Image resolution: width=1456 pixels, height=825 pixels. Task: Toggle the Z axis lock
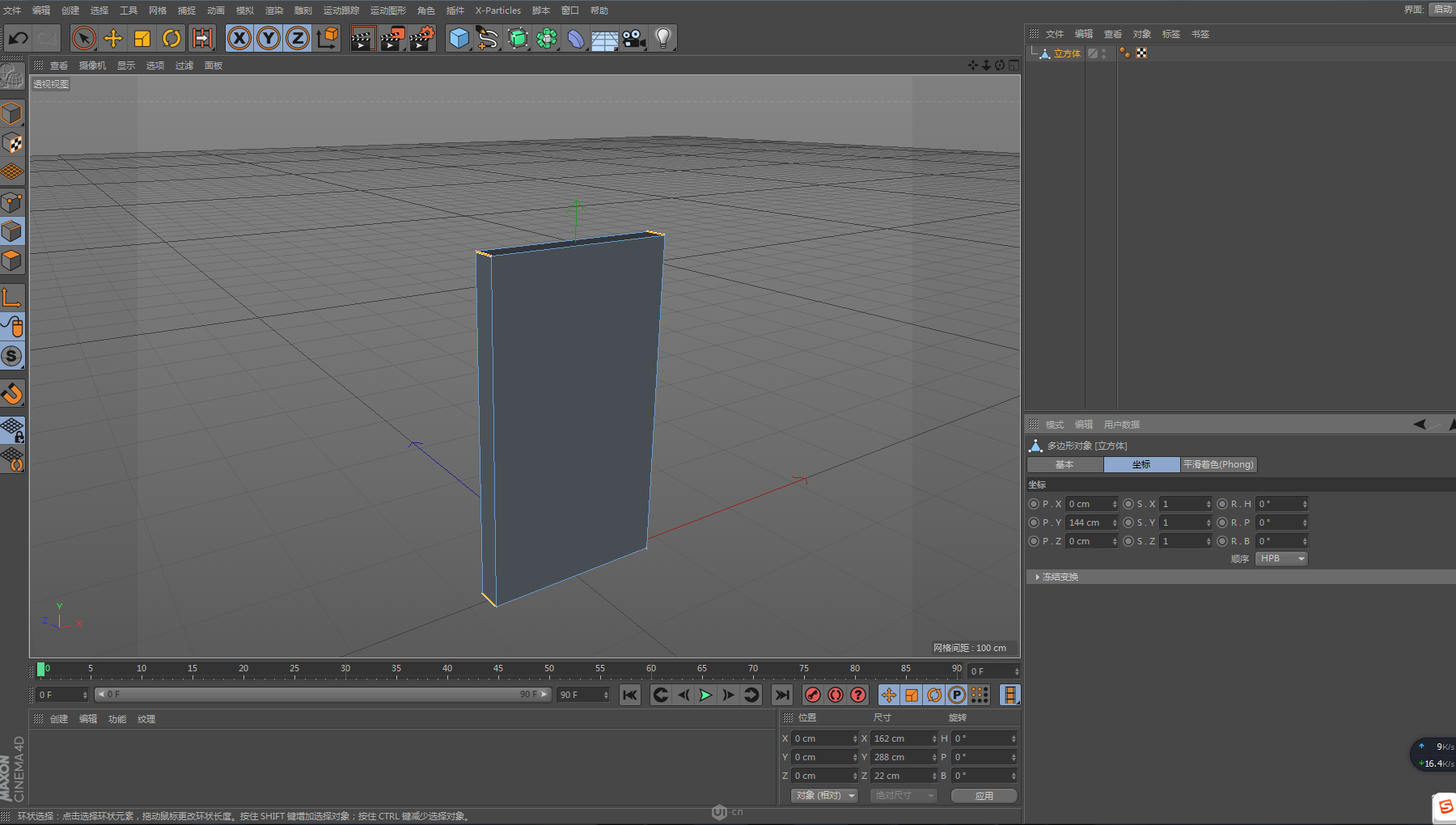[298, 38]
